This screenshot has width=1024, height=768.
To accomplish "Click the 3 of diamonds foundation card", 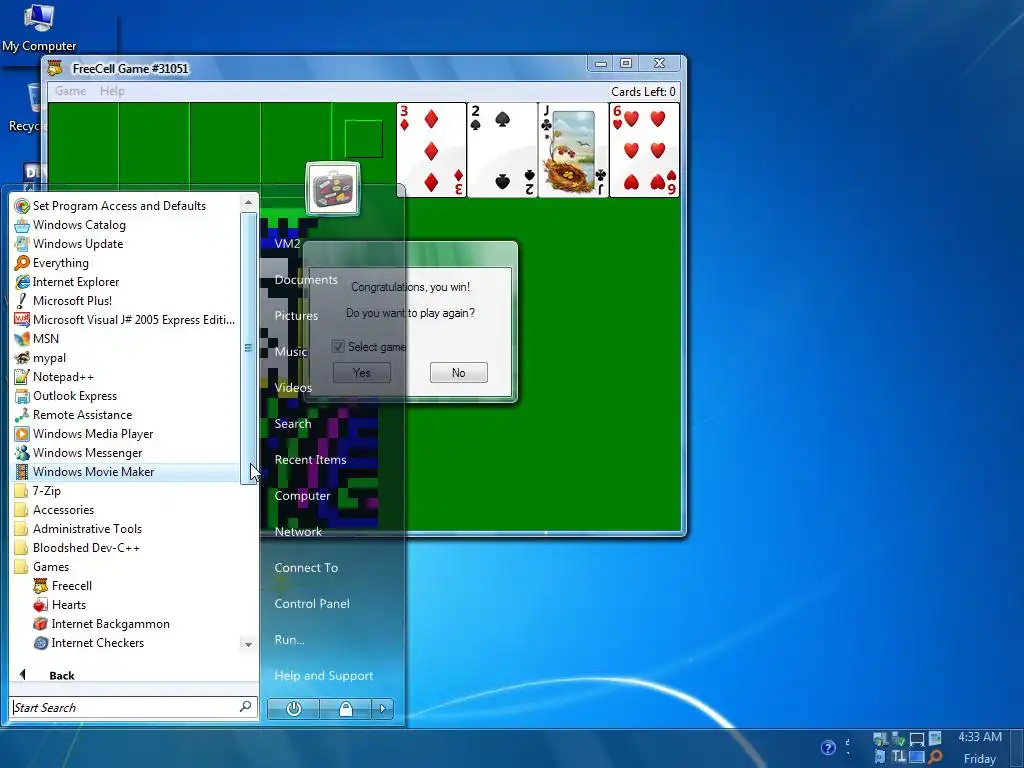I will [431, 150].
